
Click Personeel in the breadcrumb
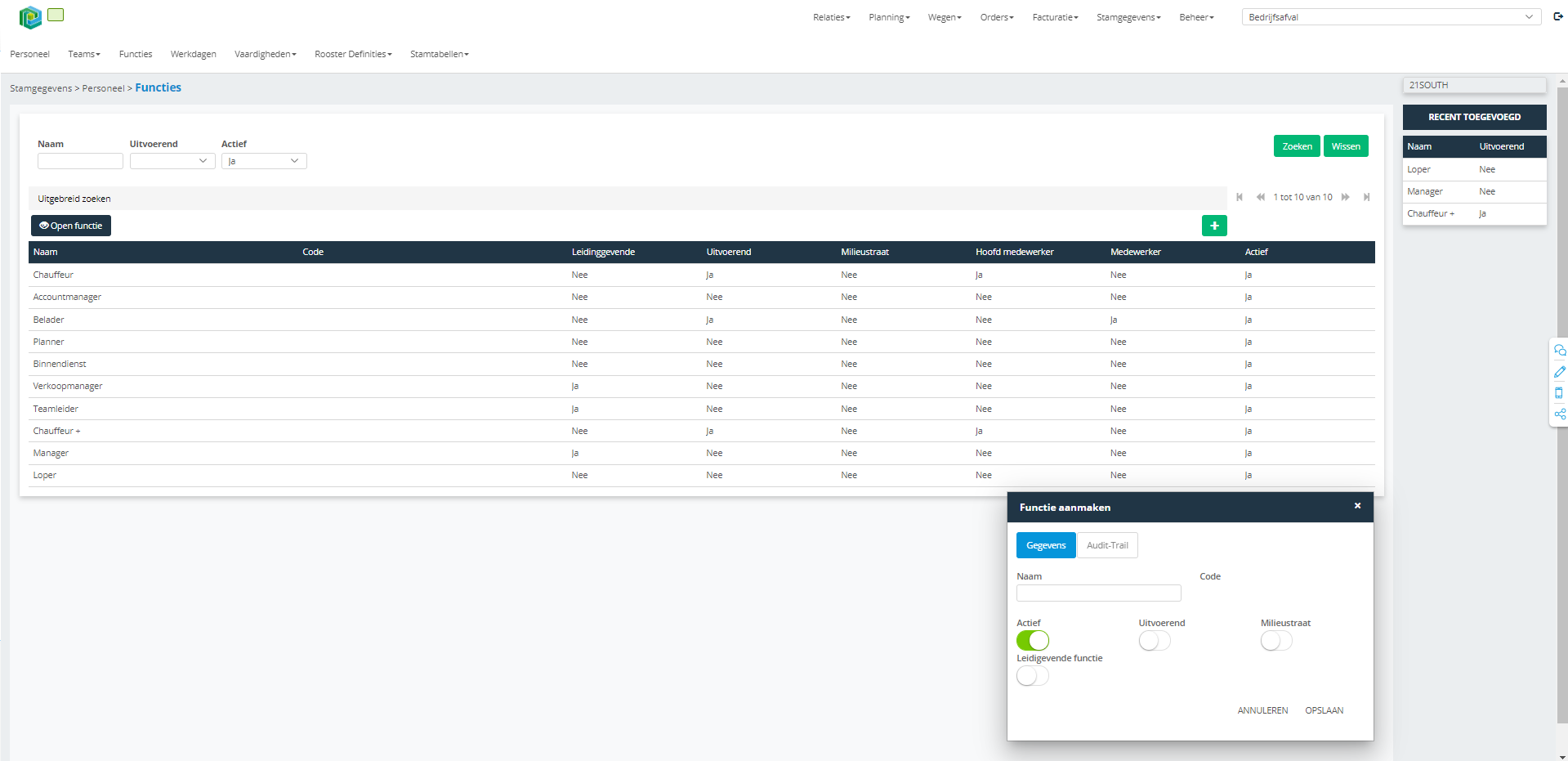click(x=103, y=88)
